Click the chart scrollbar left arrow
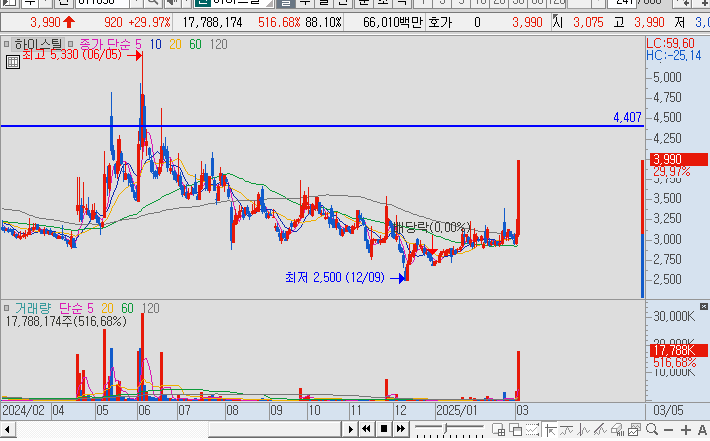The height and width of the screenshot is (441, 710). click(8, 429)
